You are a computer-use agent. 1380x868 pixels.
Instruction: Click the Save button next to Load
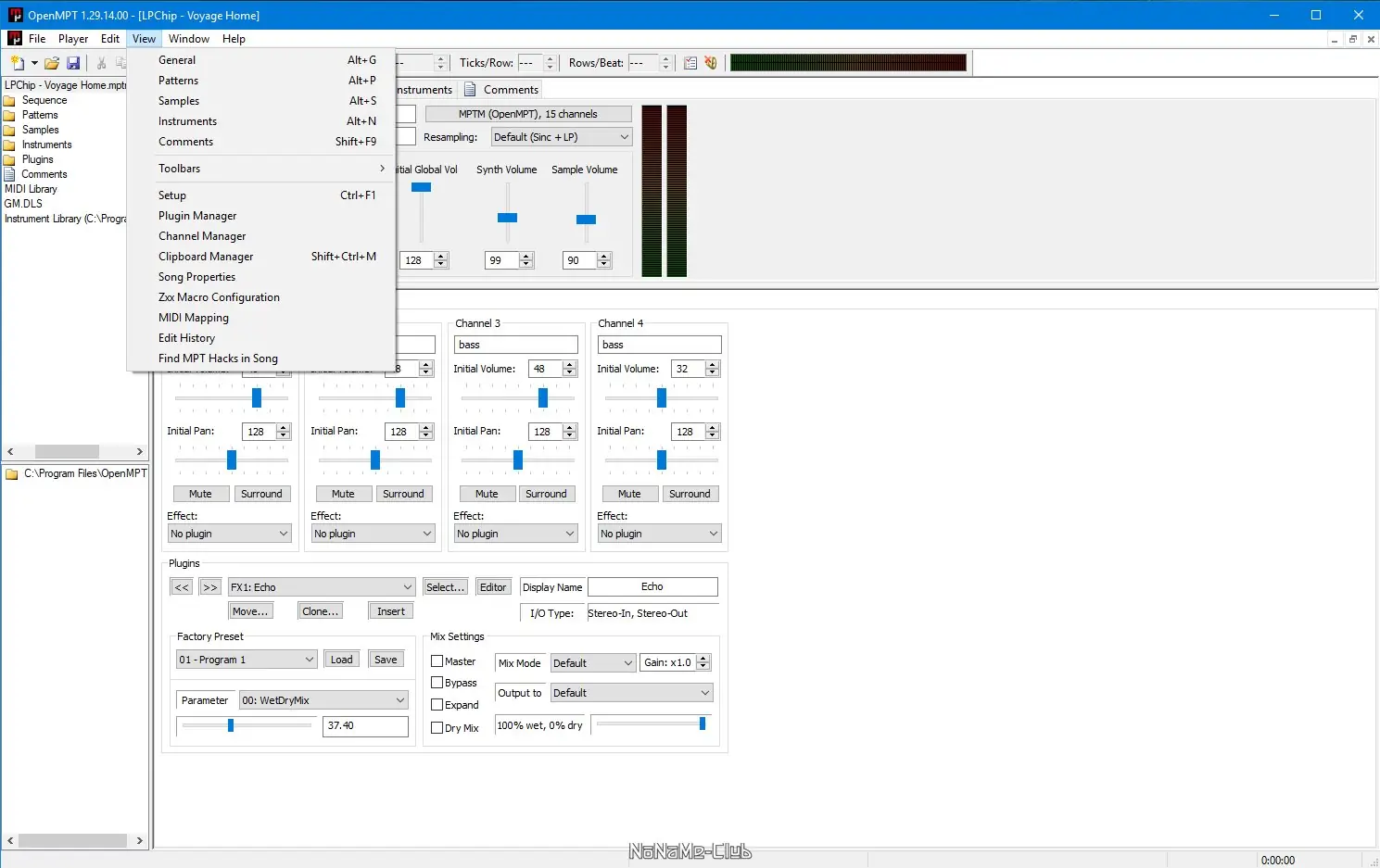click(x=386, y=660)
